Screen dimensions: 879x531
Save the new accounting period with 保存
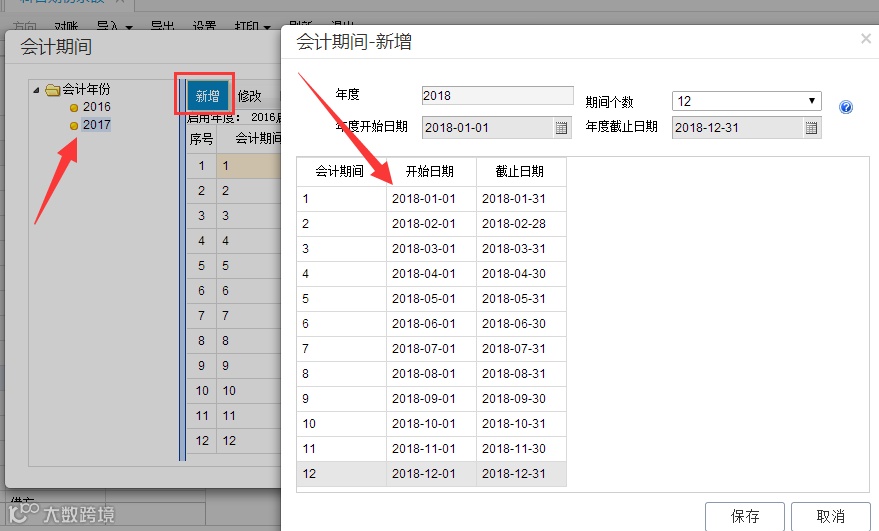coord(744,516)
